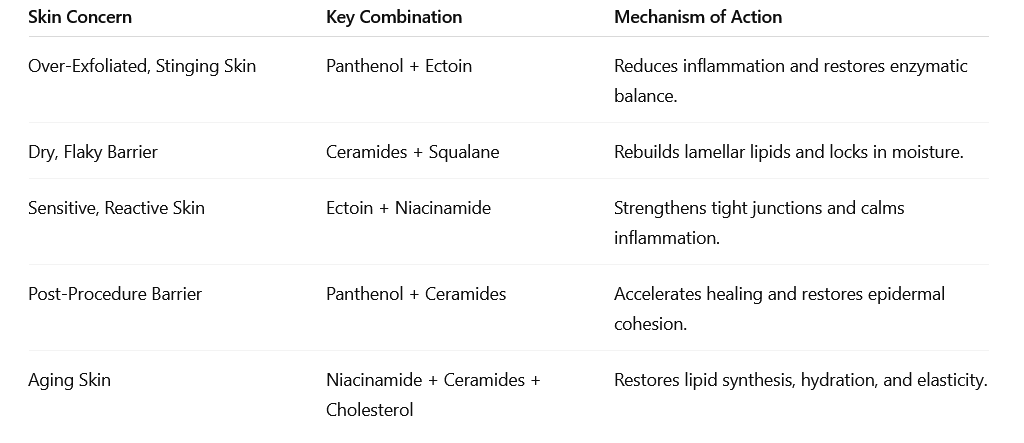Select the Over-Exfoliated, Stinging Skin cell

click(x=142, y=66)
